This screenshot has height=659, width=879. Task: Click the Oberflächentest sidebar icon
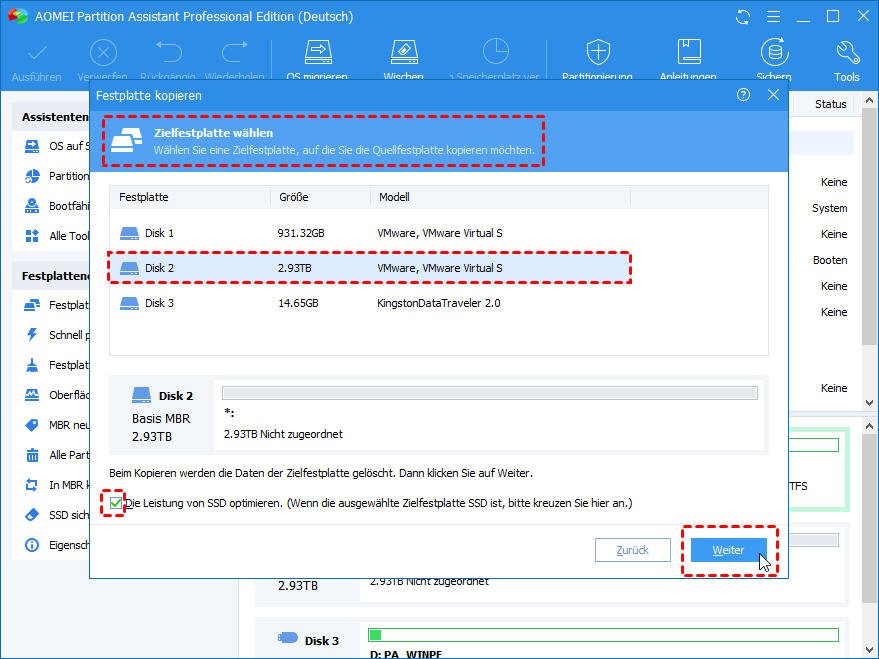(32, 395)
